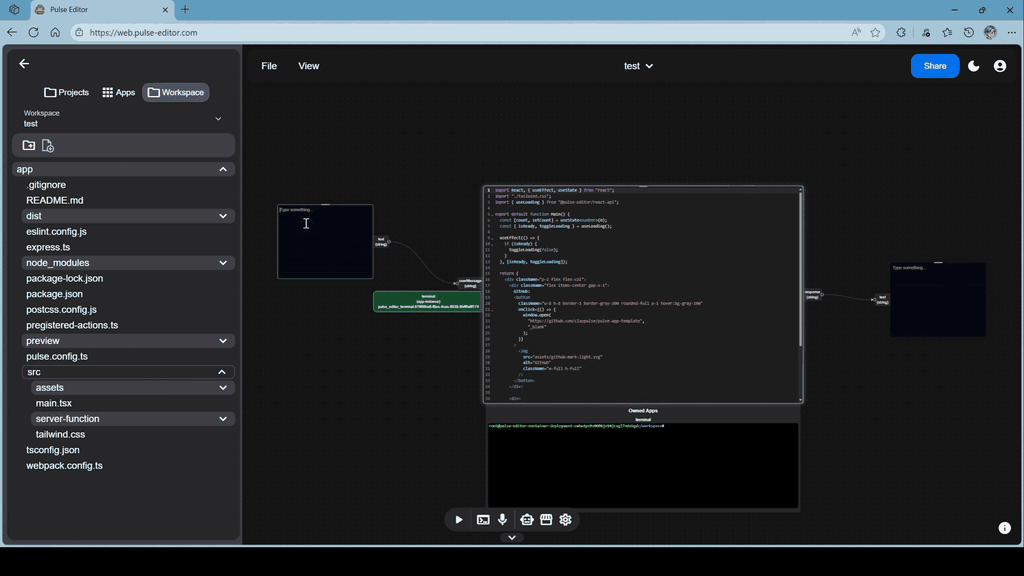
Task: Open the test workspace dropdown
Action: [638, 65]
